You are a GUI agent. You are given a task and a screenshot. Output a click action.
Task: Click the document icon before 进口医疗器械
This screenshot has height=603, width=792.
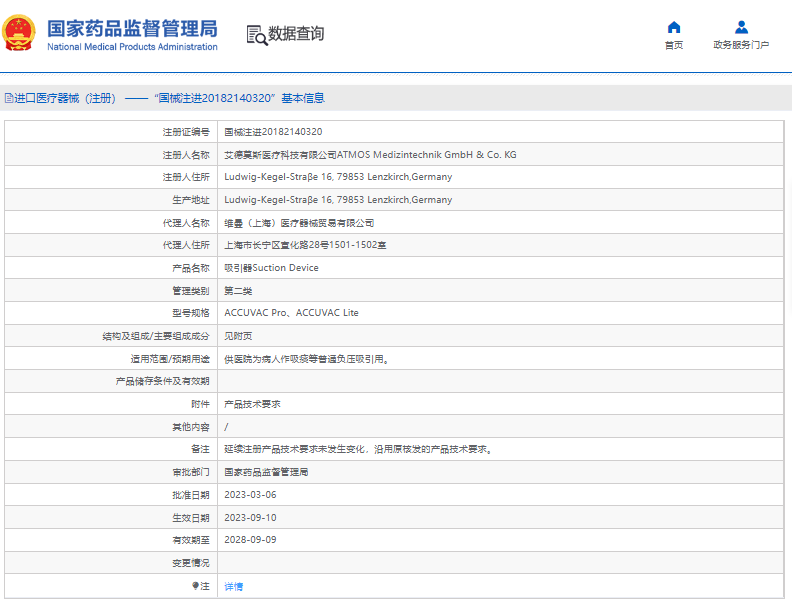click(x=9, y=98)
